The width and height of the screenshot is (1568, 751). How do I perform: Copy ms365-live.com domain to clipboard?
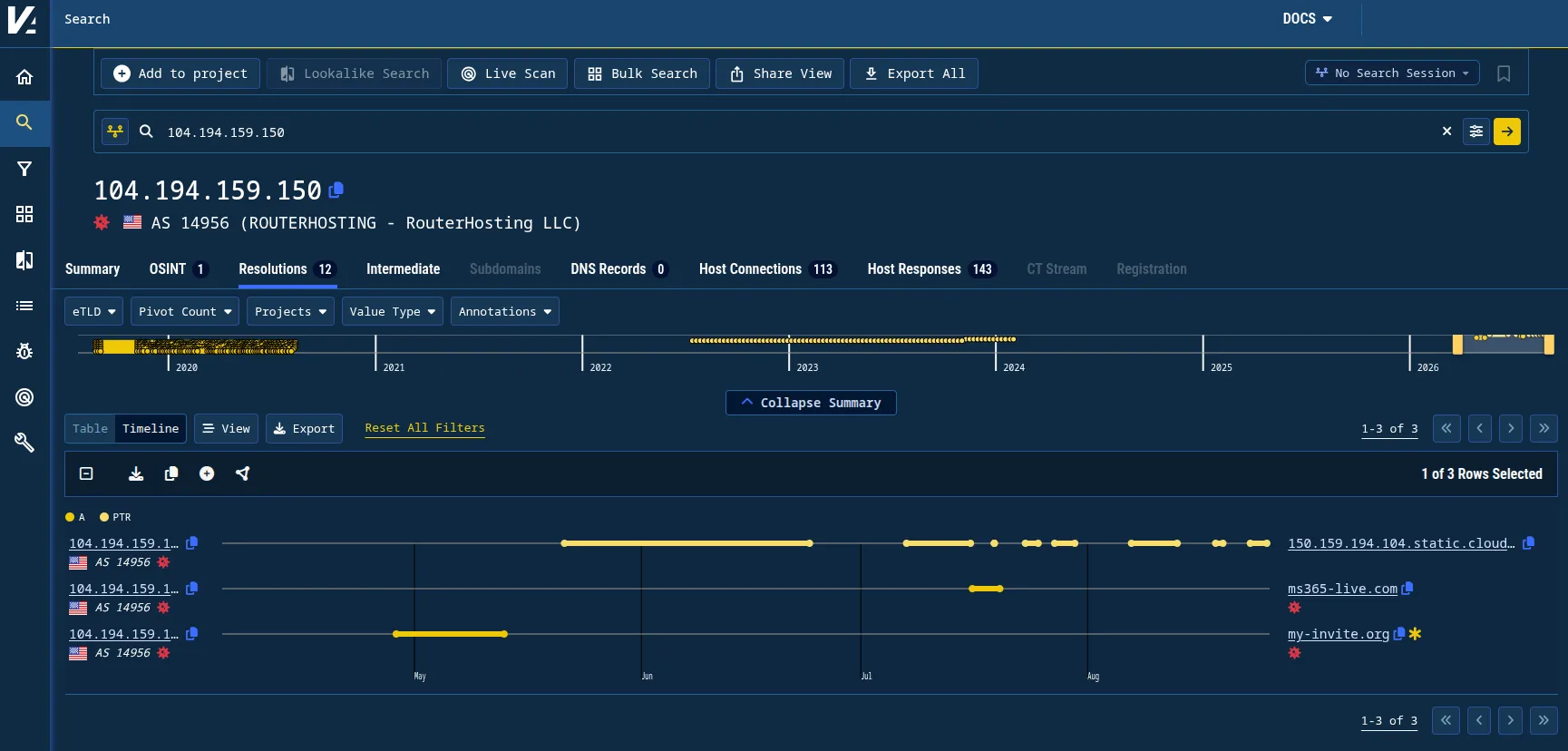pyautogui.click(x=1407, y=589)
